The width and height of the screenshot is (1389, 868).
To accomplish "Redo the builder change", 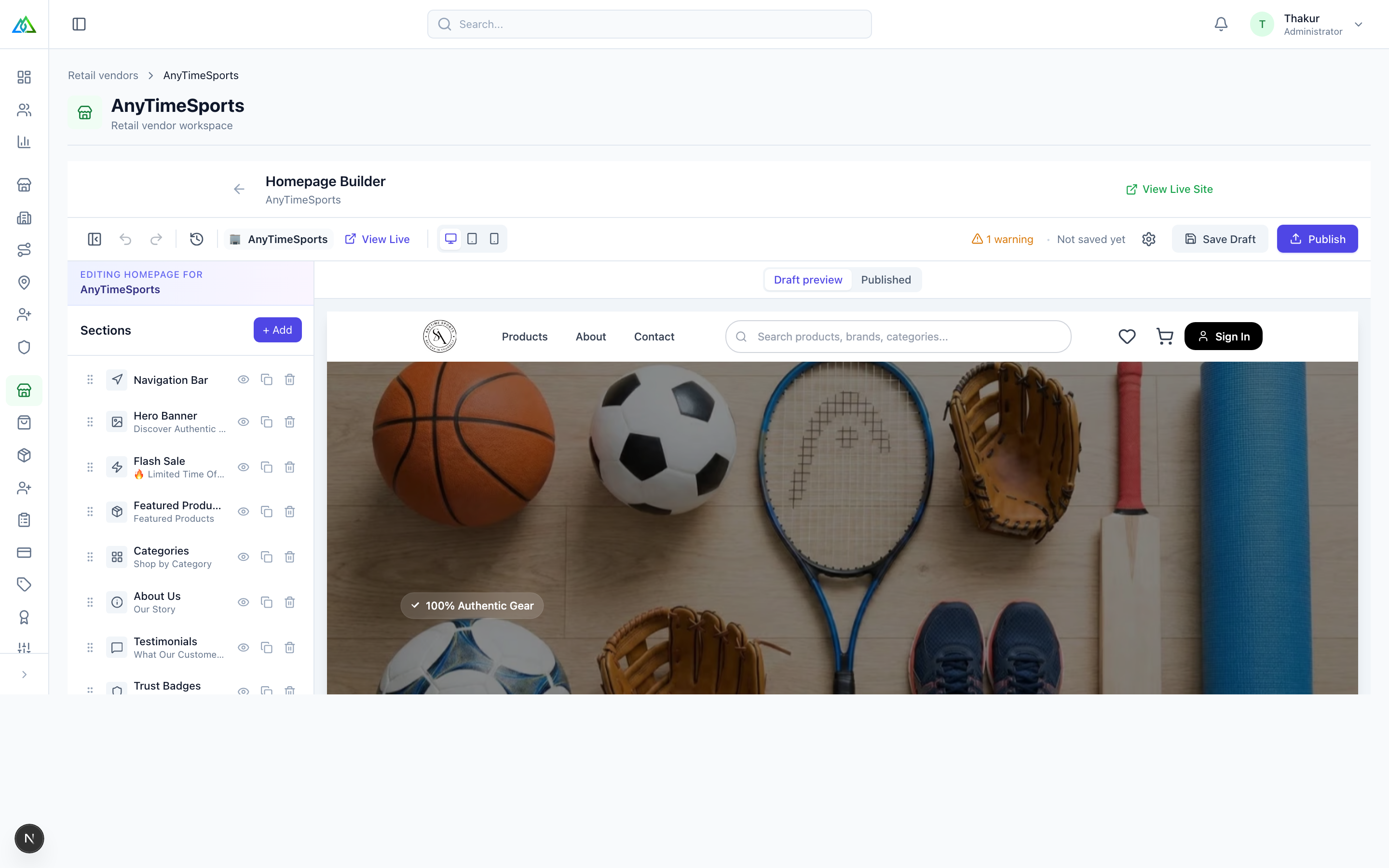I will point(156,239).
